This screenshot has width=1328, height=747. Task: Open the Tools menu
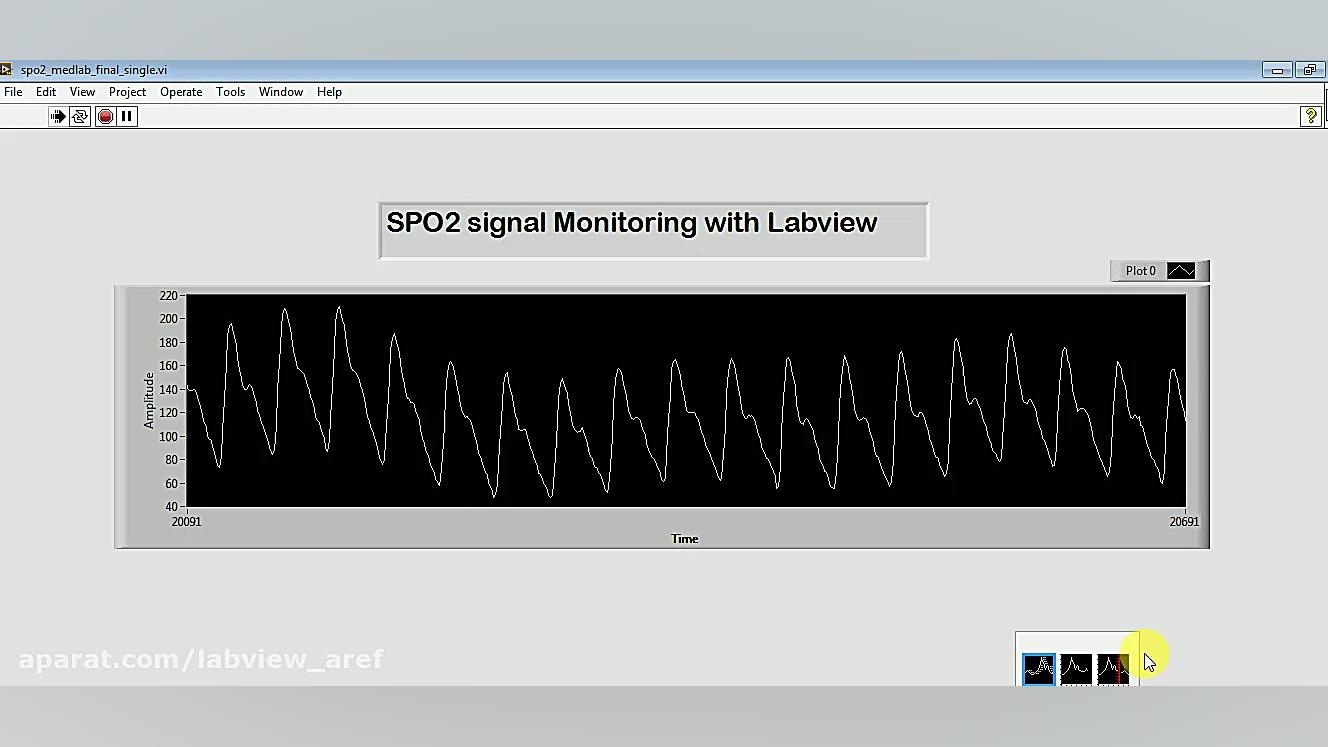pyautogui.click(x=230, y=92)
